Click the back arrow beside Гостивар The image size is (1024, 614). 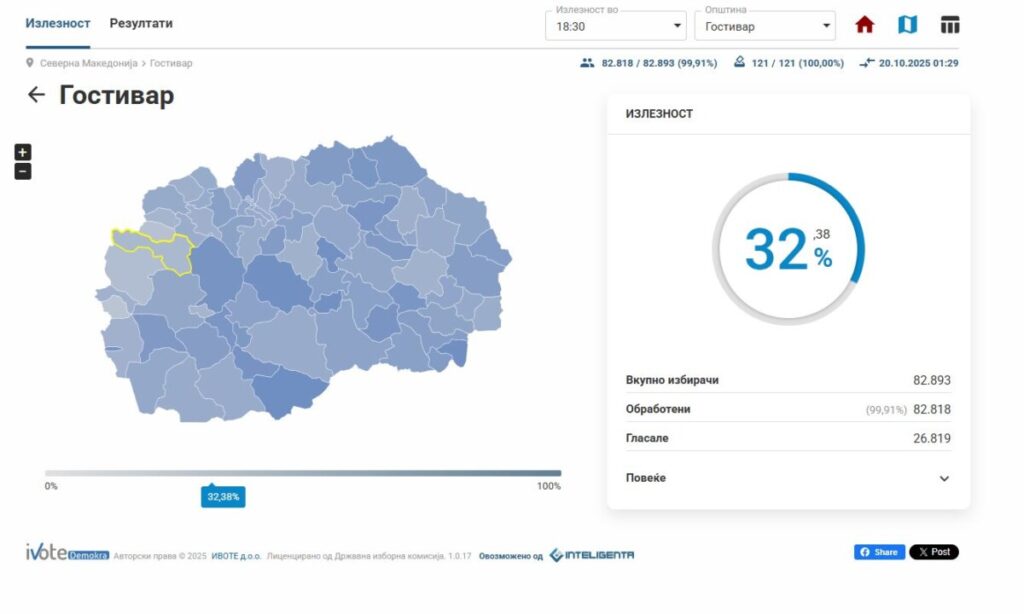(36, 95)
